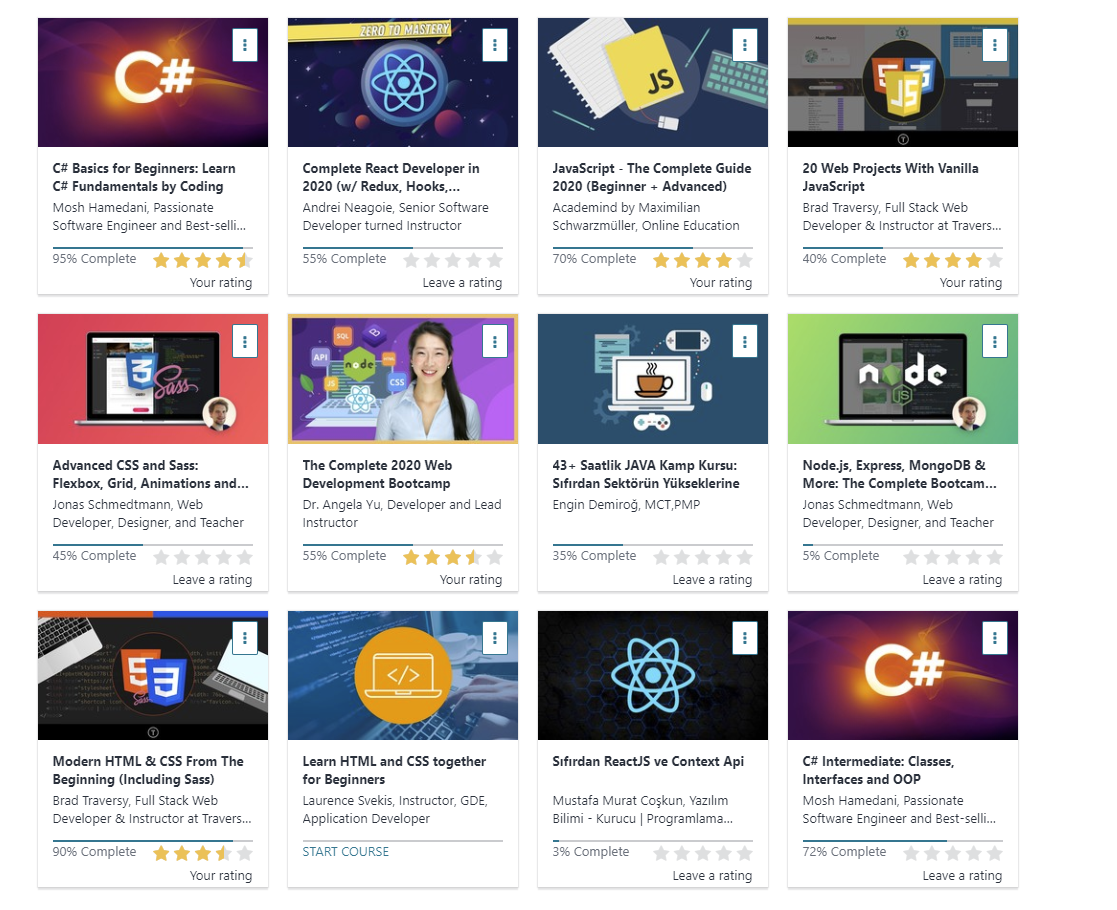
Task: Click empty stars on Complete React Developer card
Action: pos(453,260)
